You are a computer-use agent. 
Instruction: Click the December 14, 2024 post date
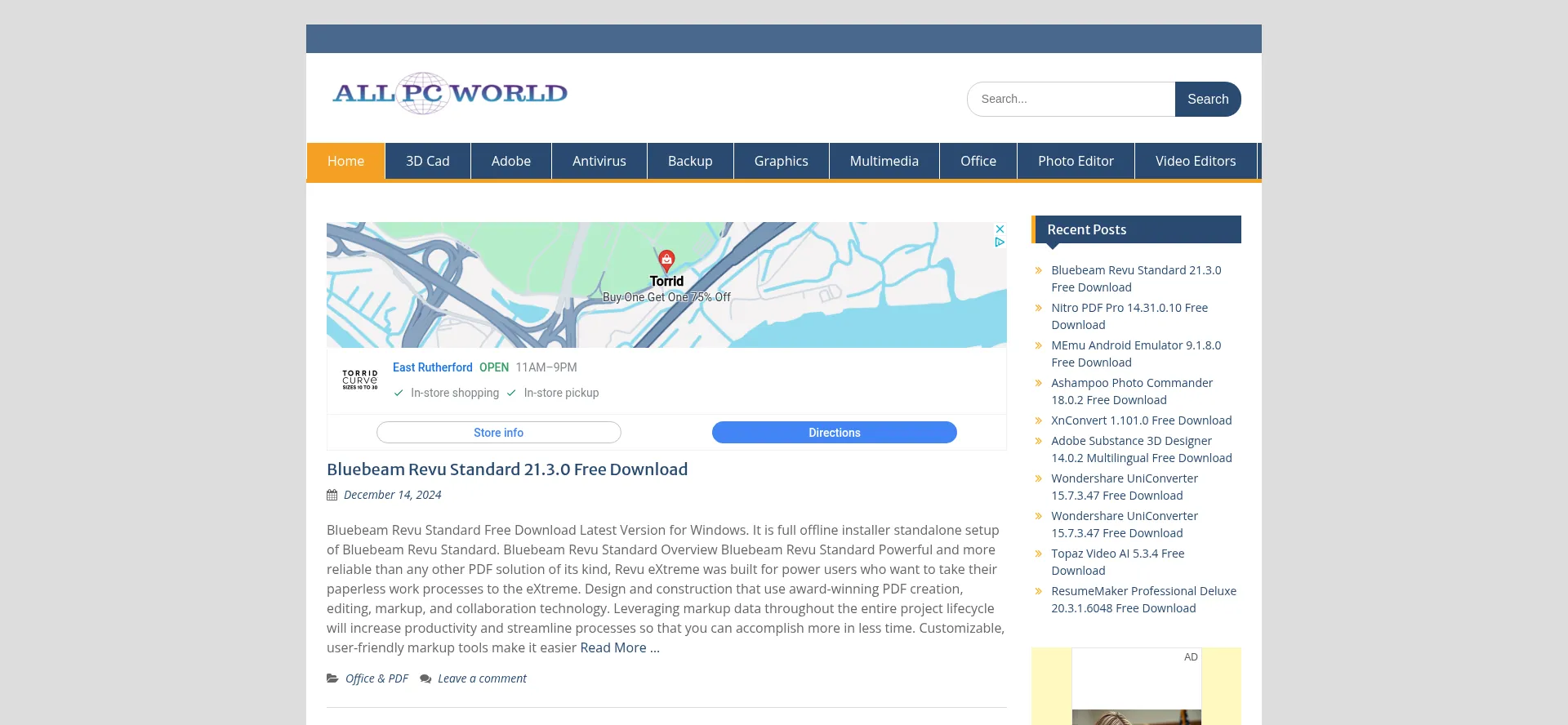[392, 495]
